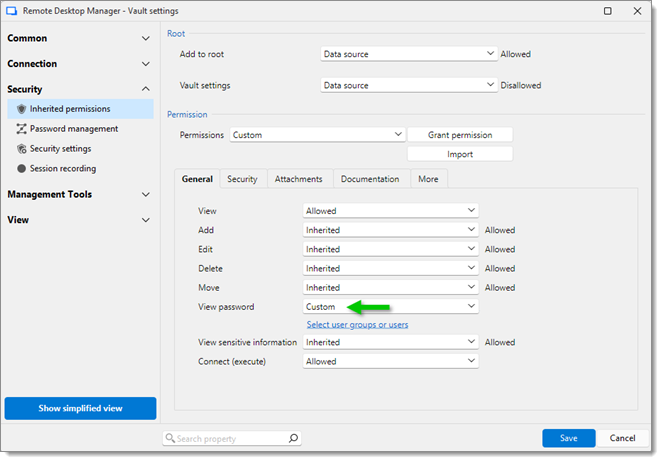The image size is (662, 462).
Task: Collapse the Security section
Action: click(x=146, y=89)
